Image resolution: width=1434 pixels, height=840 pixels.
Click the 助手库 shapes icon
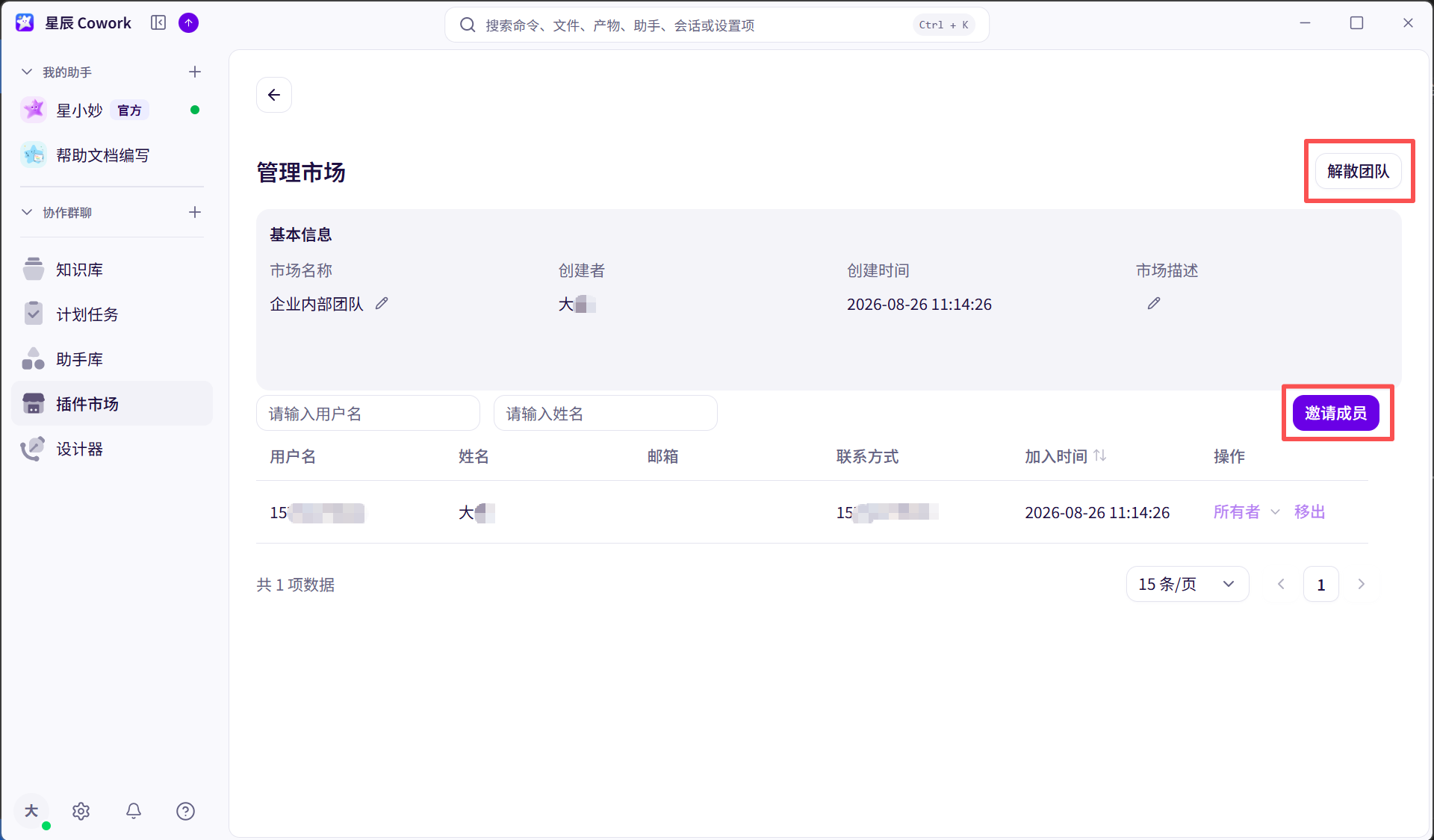click(34, 358)
